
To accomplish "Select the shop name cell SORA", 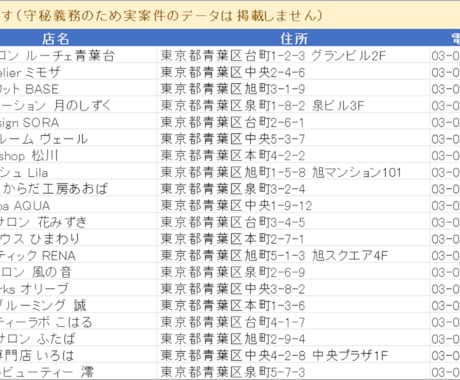I will pyautogui.click(x=78, y=122).
